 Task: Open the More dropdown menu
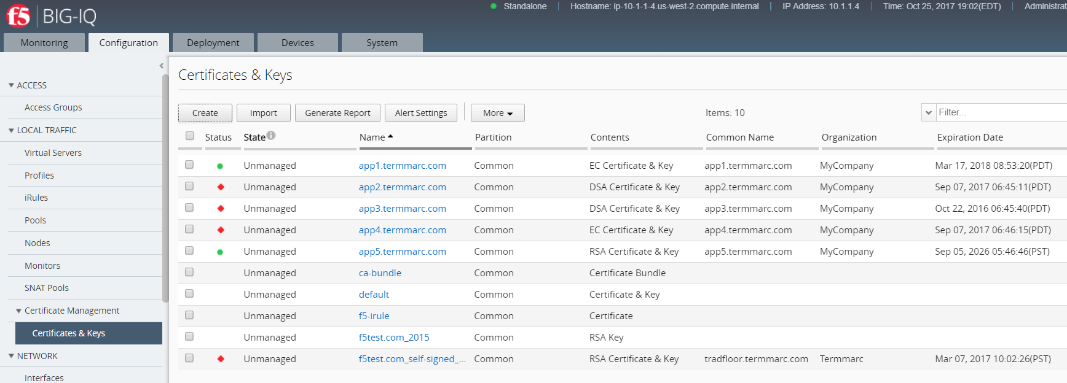coord(497,113)
